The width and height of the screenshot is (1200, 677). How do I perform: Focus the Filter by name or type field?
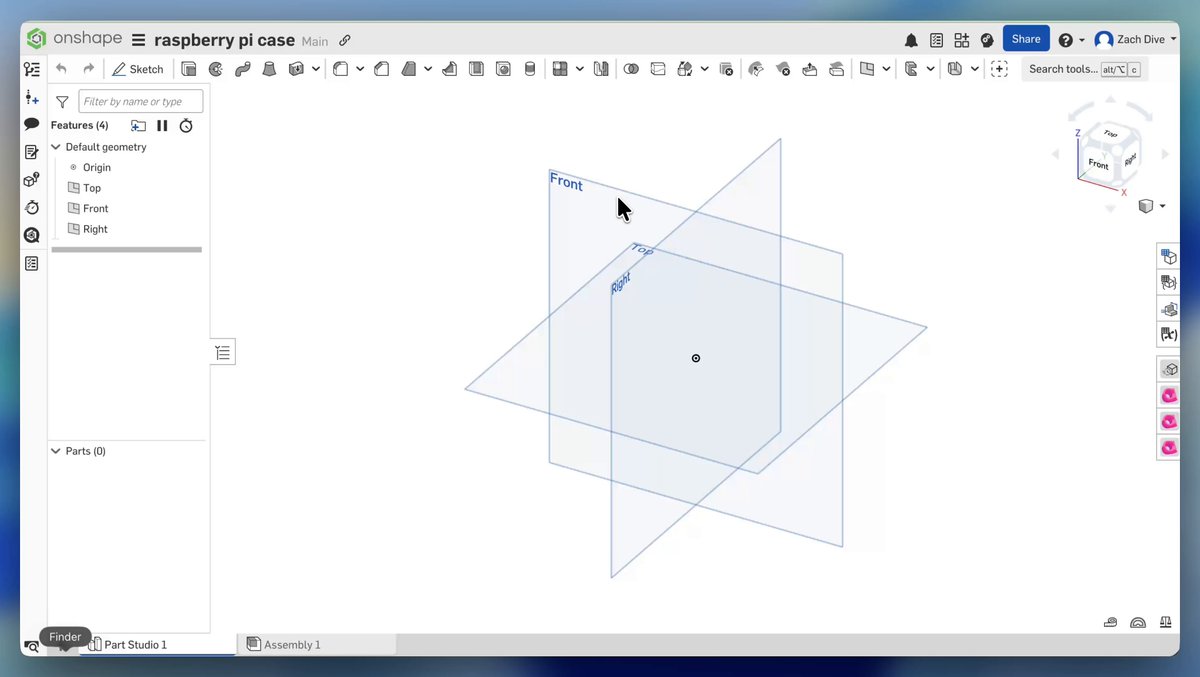click(141, 101)
